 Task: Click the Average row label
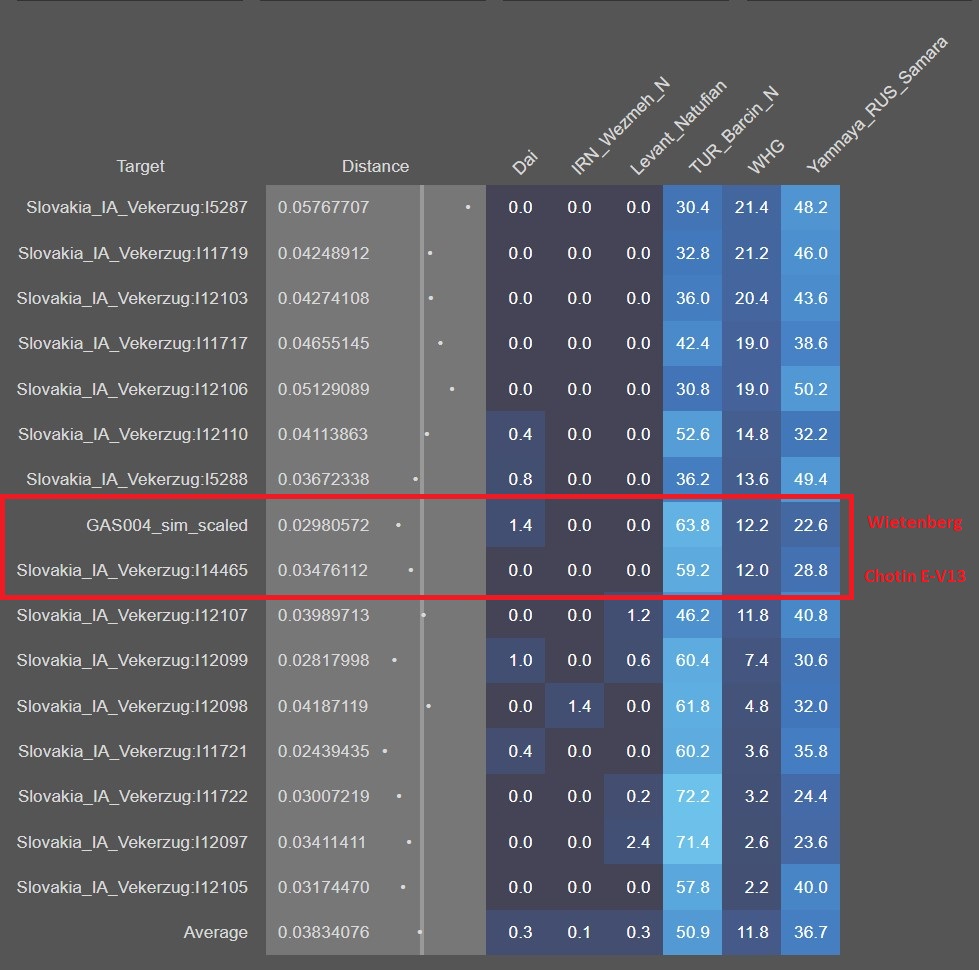[x=215, y=933]
